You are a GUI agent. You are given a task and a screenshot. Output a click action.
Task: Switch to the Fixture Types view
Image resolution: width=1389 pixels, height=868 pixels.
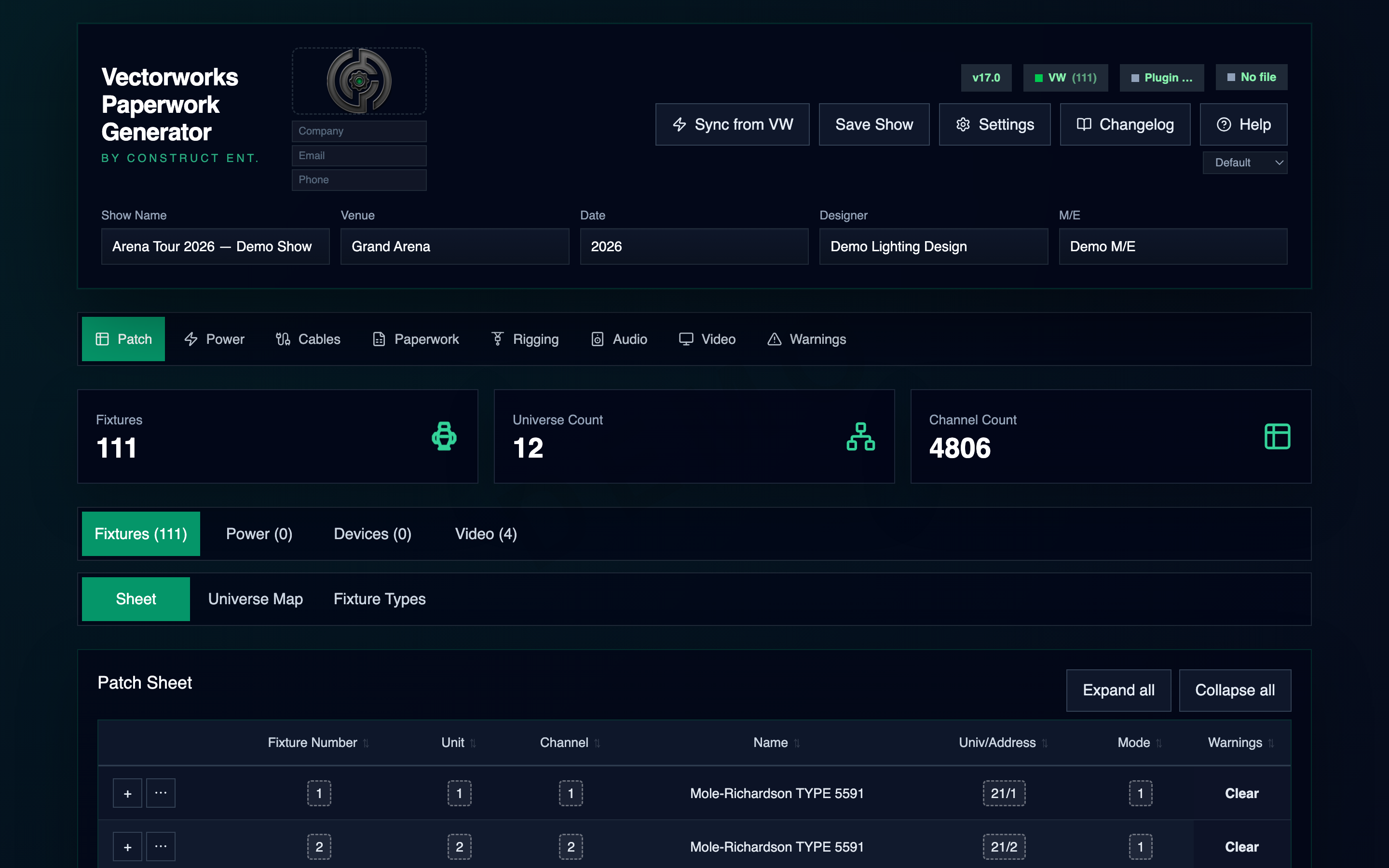click(x=380, y=599)
